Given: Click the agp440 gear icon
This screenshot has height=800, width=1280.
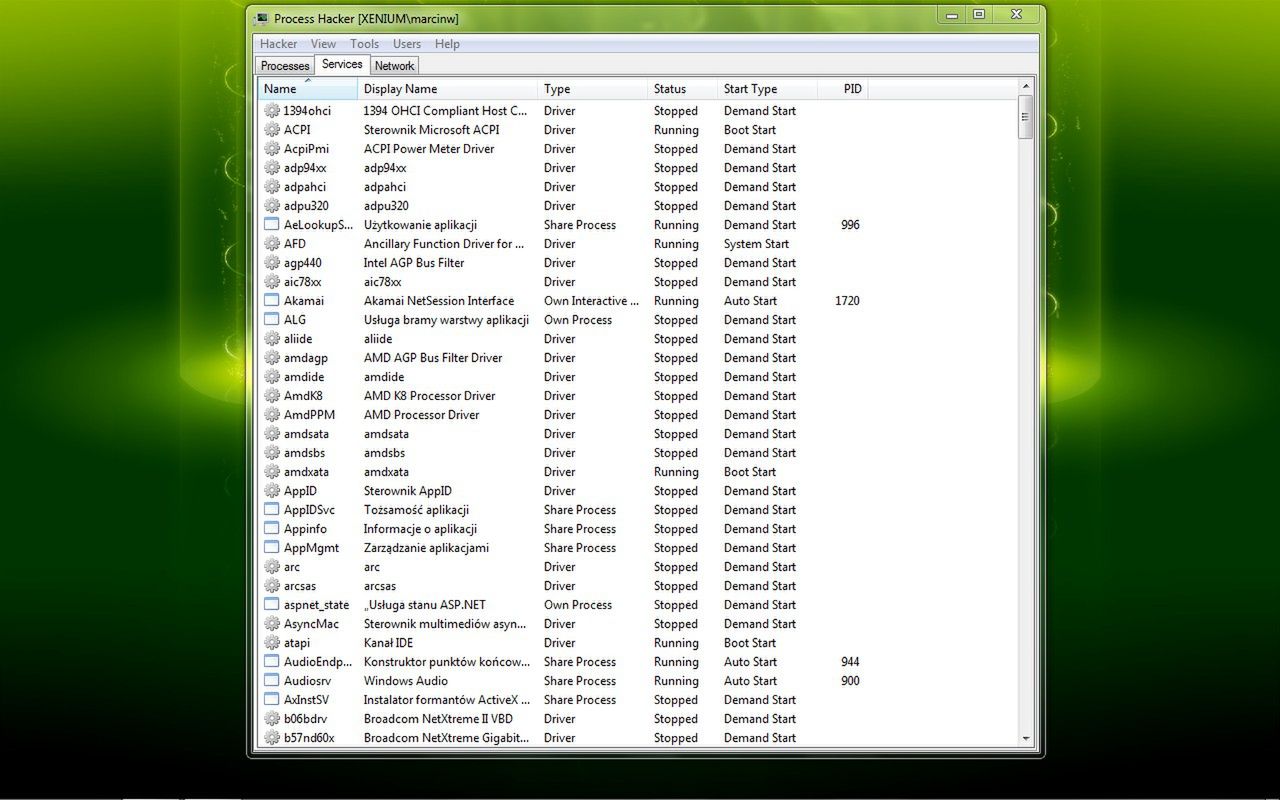Looking at the screenshot, I should 272,263.
